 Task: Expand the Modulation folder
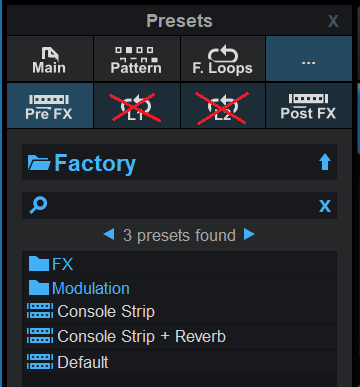coord(179,288)
